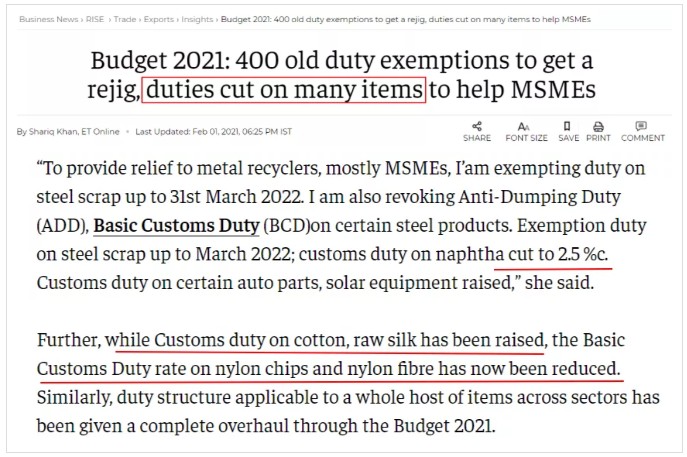
Task: Click the COMMENT text label
Action: [x=643, y=138]
